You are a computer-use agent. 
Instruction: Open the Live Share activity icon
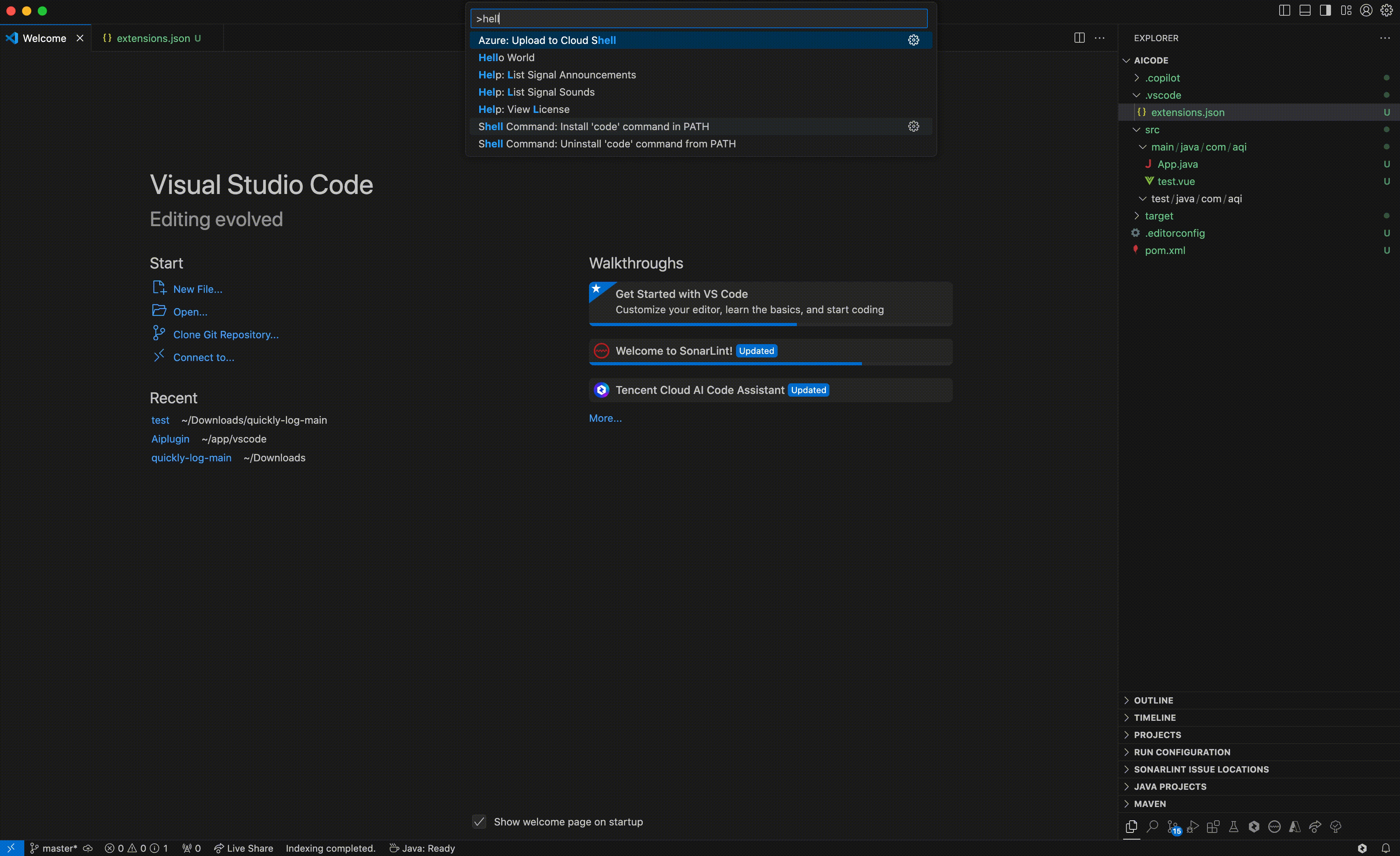click(x=1315, y=827)
